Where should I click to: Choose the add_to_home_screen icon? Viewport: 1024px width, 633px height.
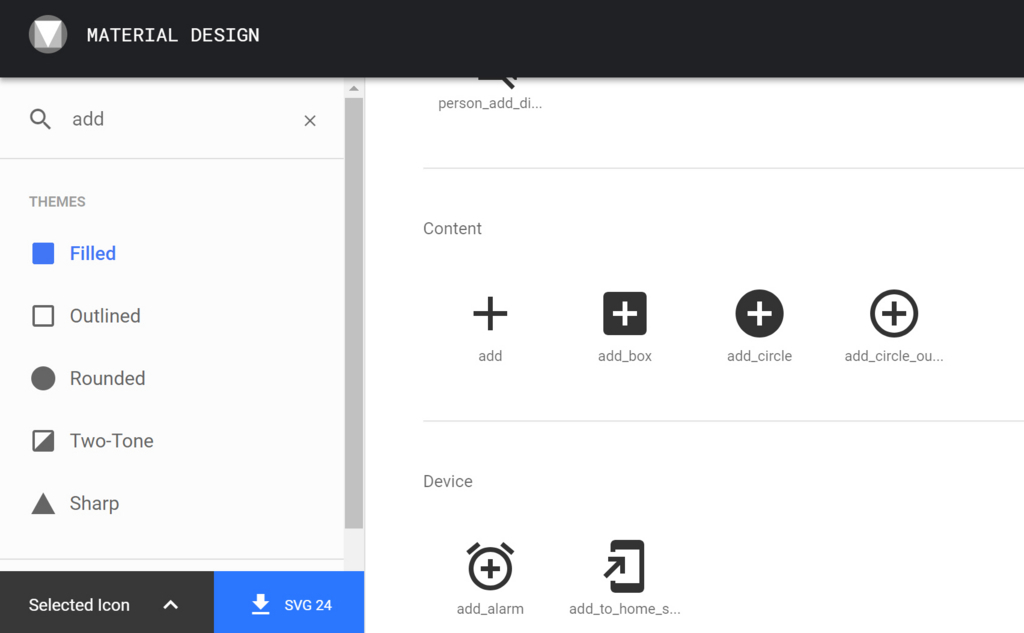625,566
